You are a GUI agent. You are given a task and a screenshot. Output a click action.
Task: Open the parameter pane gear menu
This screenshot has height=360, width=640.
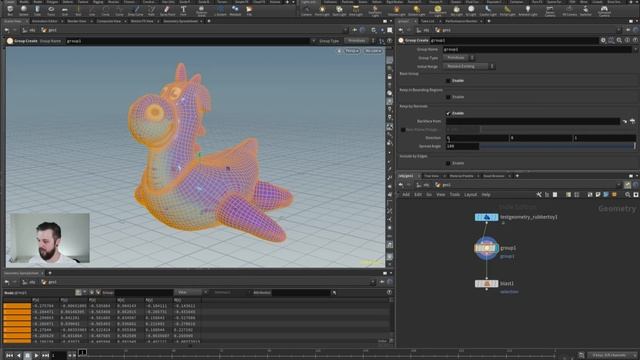click(x=603, y=40)
